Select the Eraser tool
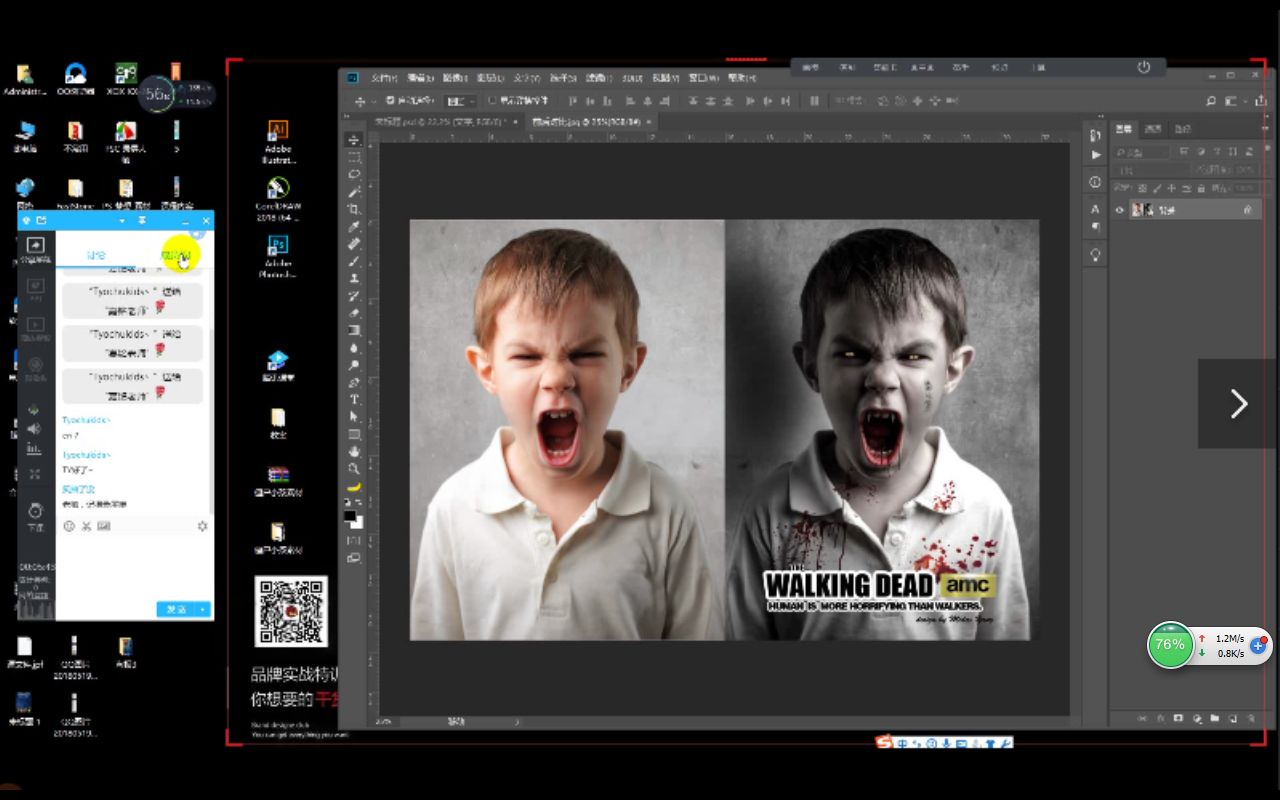The width and height of the screenshot is (1280, 800). [x=354, y=313]
